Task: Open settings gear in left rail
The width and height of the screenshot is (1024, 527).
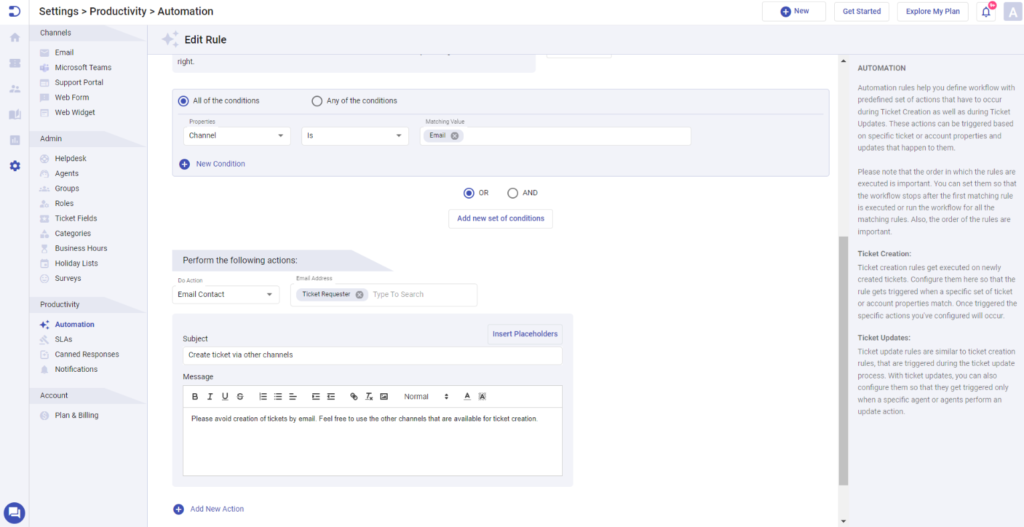Action: [14, 166]
